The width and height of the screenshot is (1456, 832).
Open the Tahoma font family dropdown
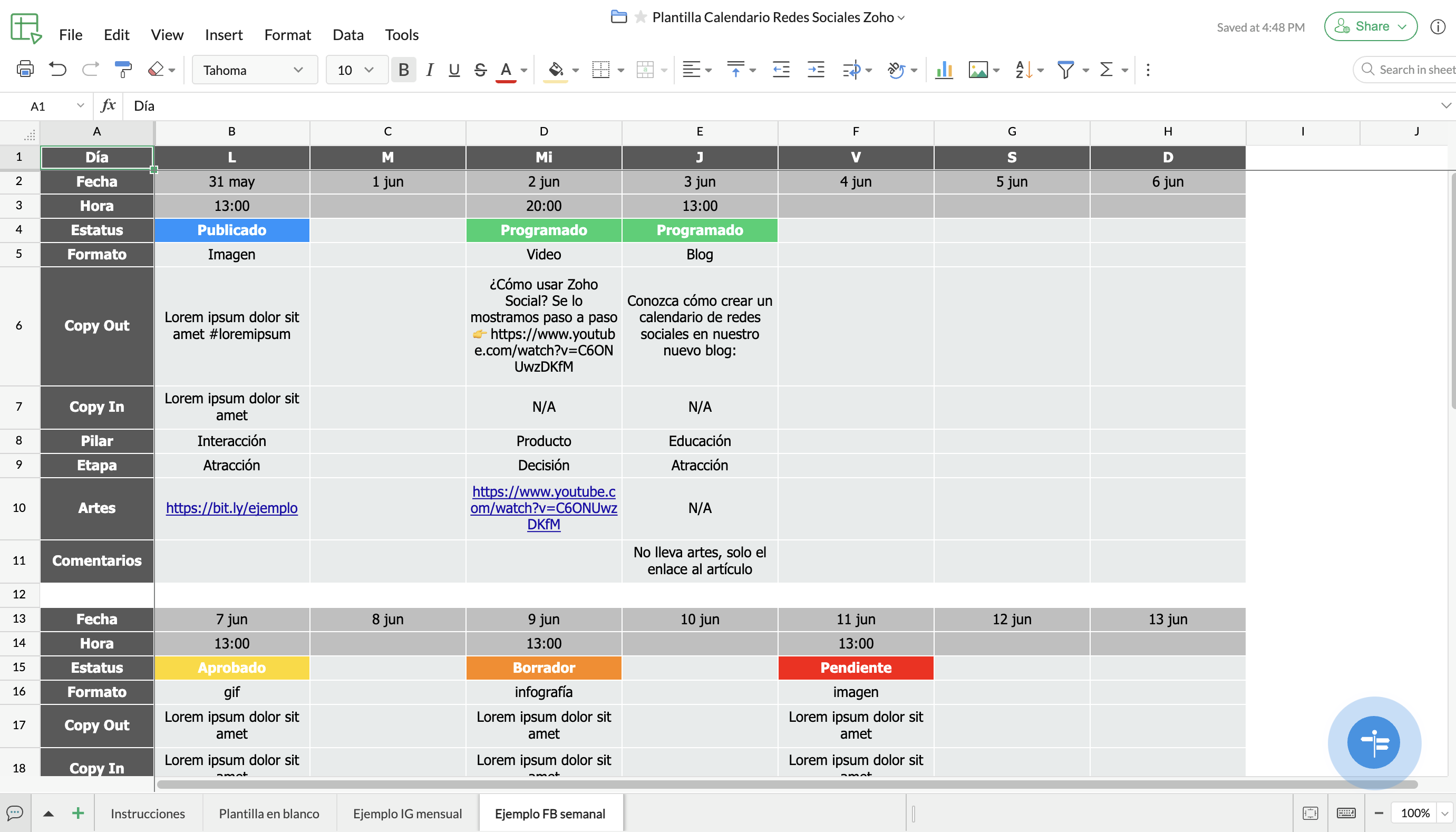(x=254, y=70)
